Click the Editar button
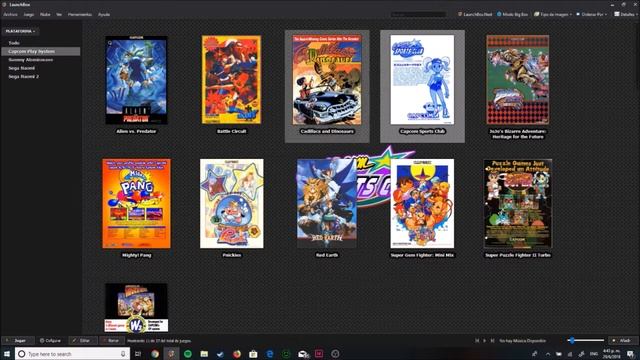The width and height of the screenshot is (640, 360). click(x=82, y=340)
